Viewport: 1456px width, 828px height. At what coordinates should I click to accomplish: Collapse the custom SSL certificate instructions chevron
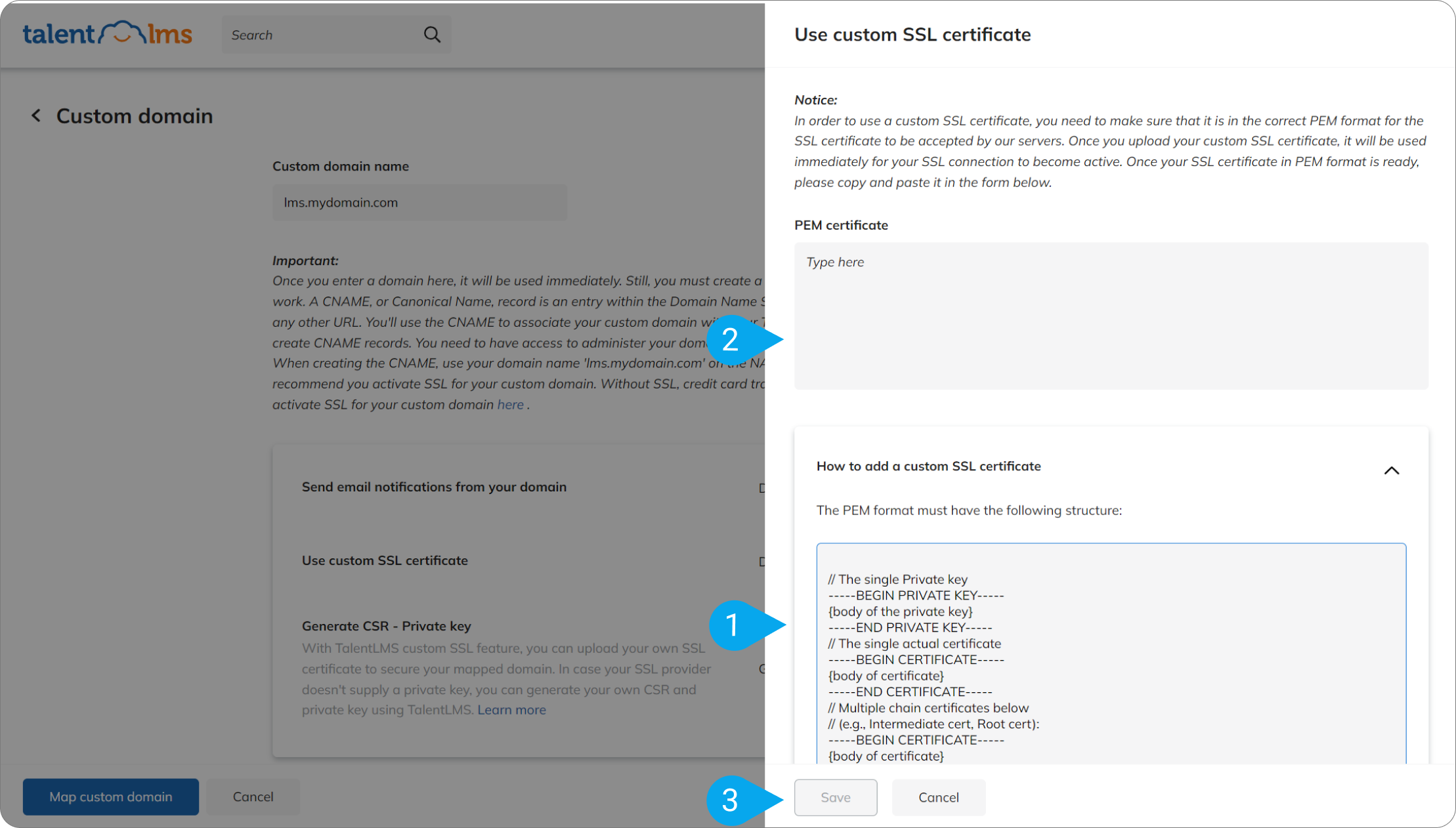pos(1391,470)
